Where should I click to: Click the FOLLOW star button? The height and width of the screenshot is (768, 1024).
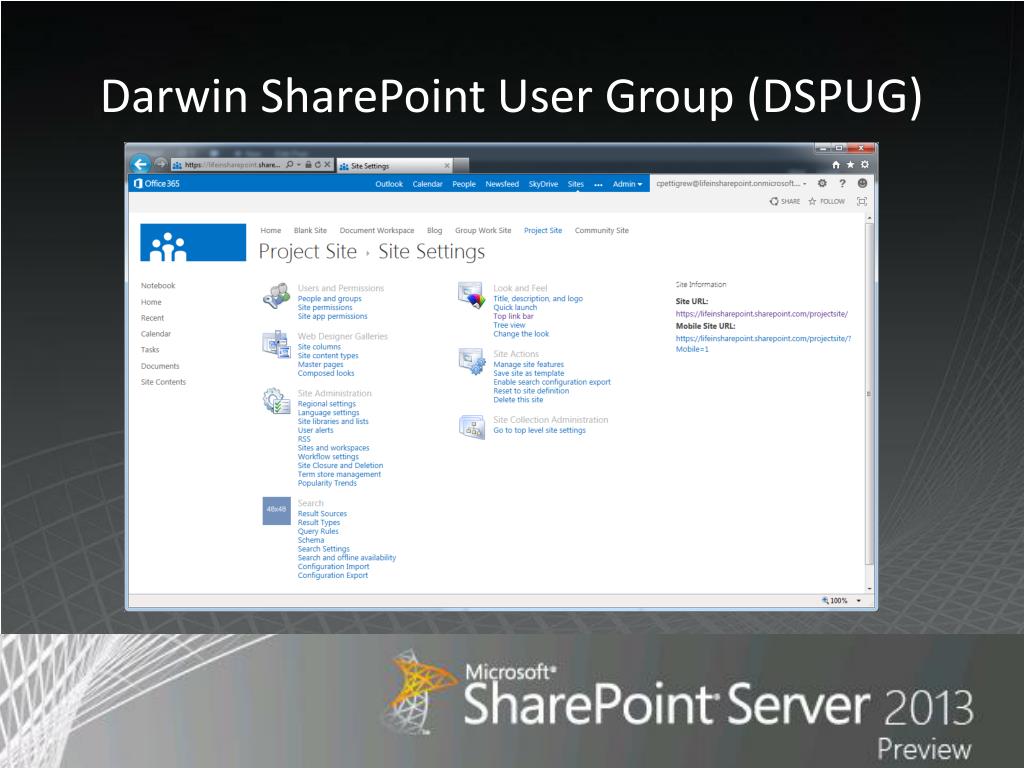827,201
